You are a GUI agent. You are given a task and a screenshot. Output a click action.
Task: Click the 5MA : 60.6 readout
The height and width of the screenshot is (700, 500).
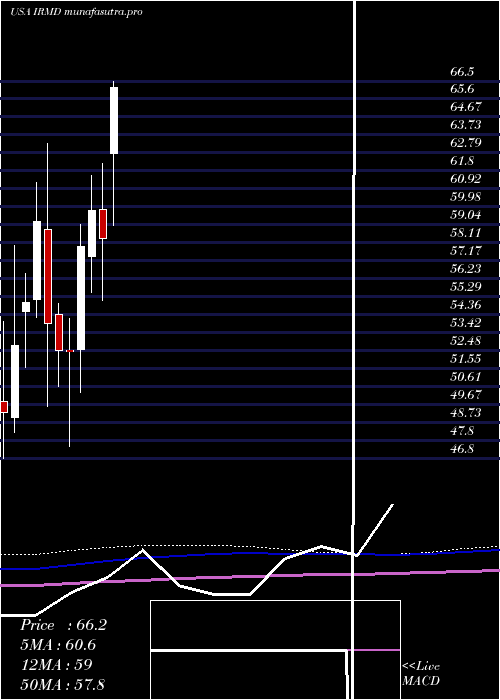click(x=58, y=645)
